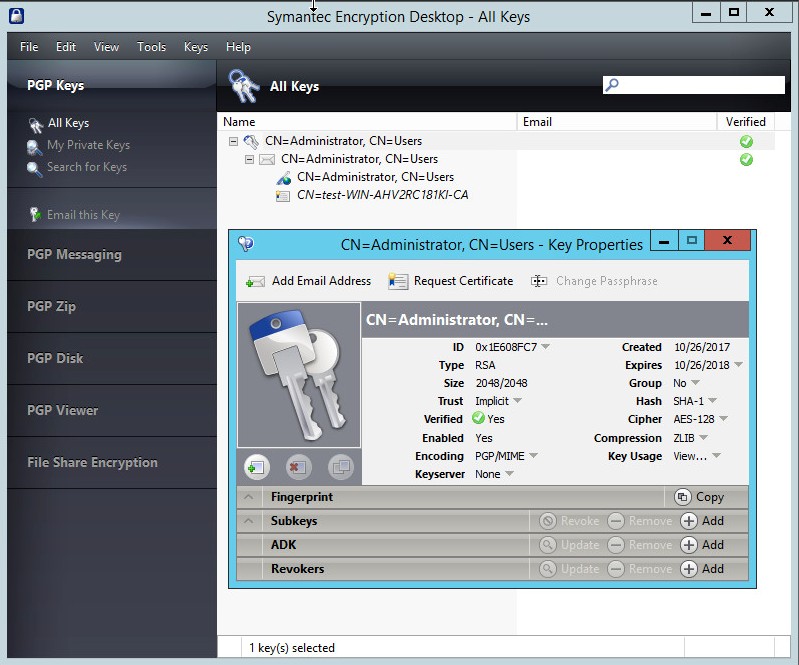This screenshot has height=665, width=799.
Task: Click the key pair icon of top-level Administrator row
Action: click(251, 142)
